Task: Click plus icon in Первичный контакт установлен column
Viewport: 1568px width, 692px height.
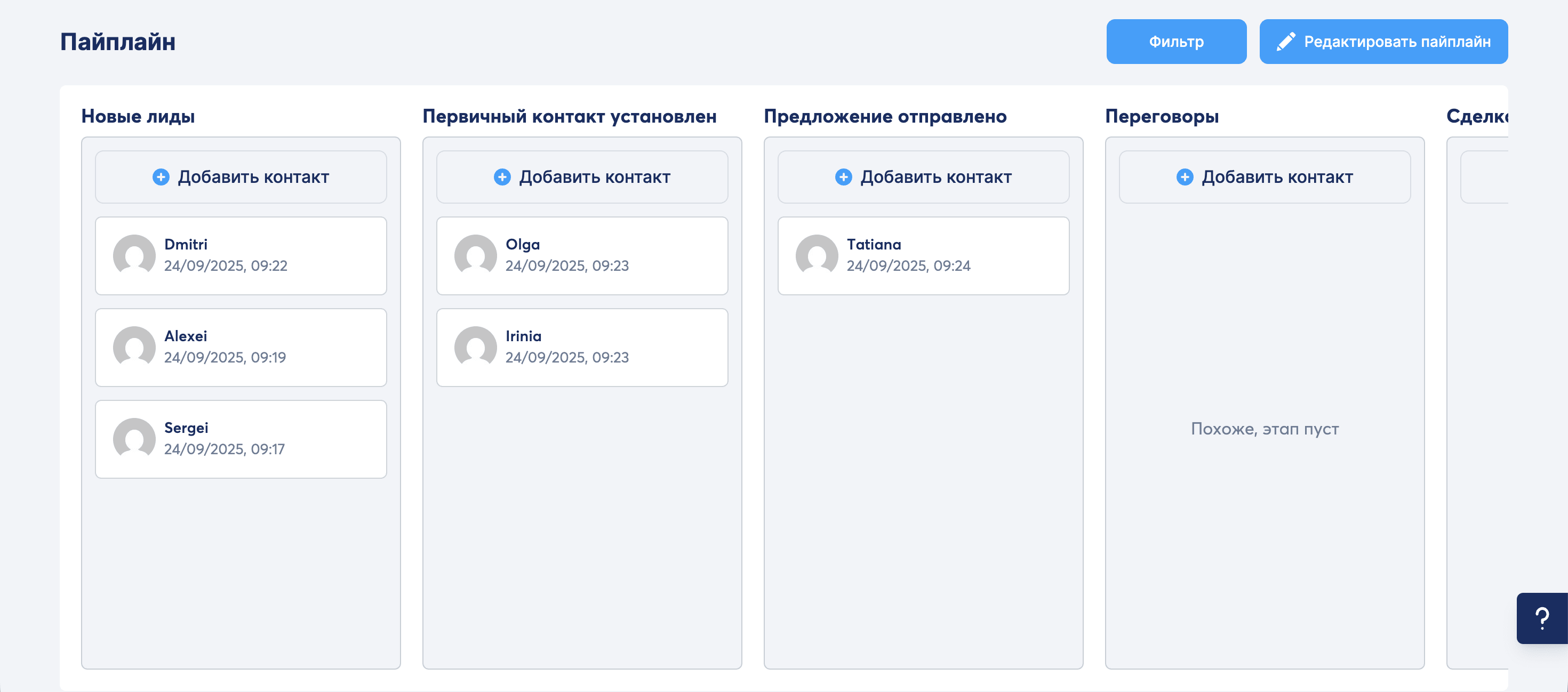Action: pos(501,177)
